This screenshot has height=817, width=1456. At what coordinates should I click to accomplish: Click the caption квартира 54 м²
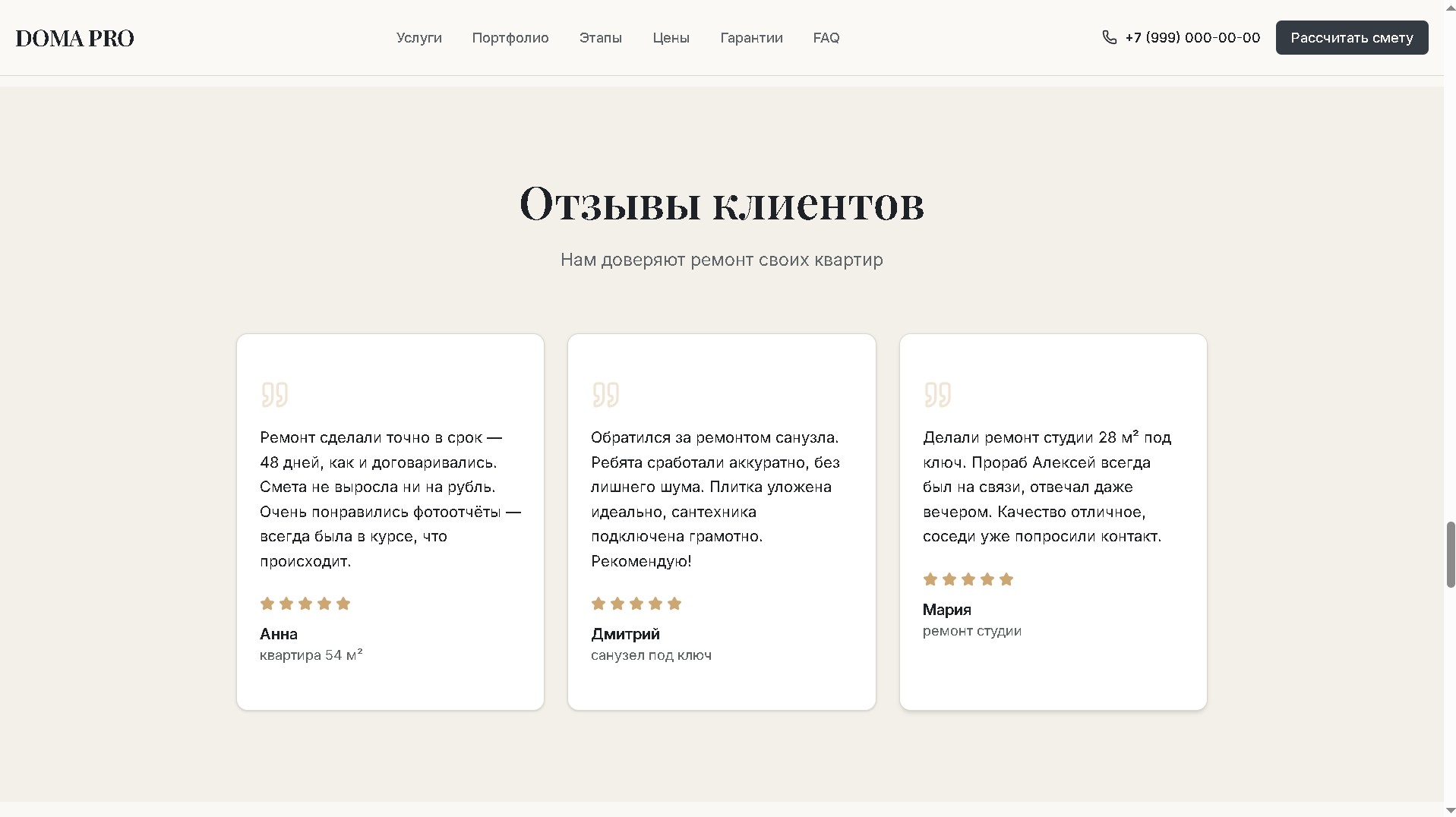click(311, 655)
